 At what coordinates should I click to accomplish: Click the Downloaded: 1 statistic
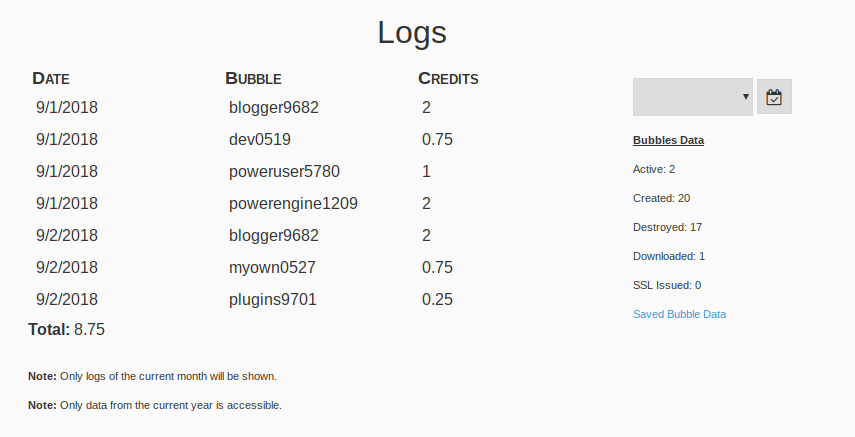pos(669,256)
